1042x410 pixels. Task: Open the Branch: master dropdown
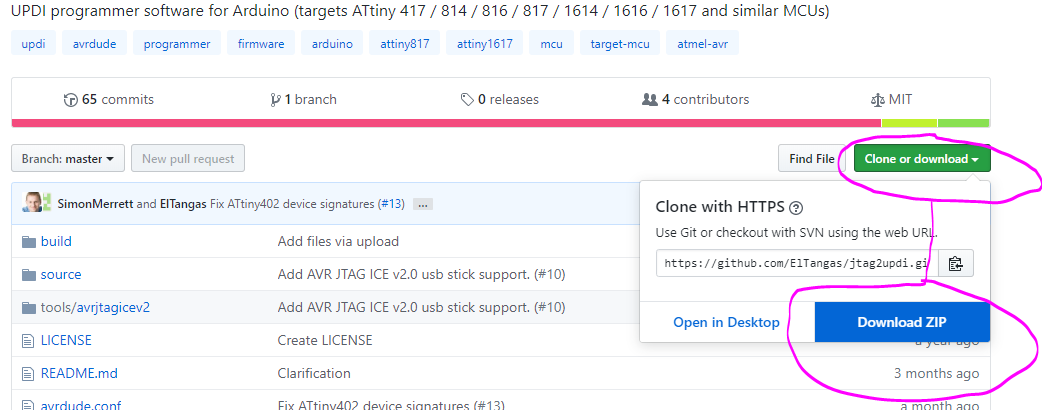[68, 158]
